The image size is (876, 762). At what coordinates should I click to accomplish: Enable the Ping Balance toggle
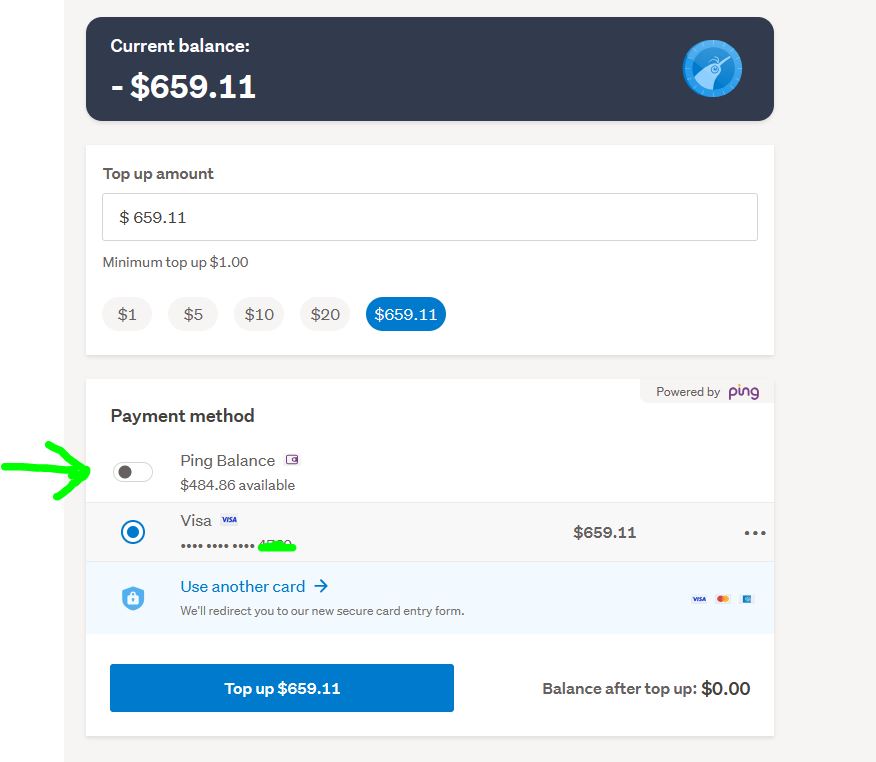[133, 472]
